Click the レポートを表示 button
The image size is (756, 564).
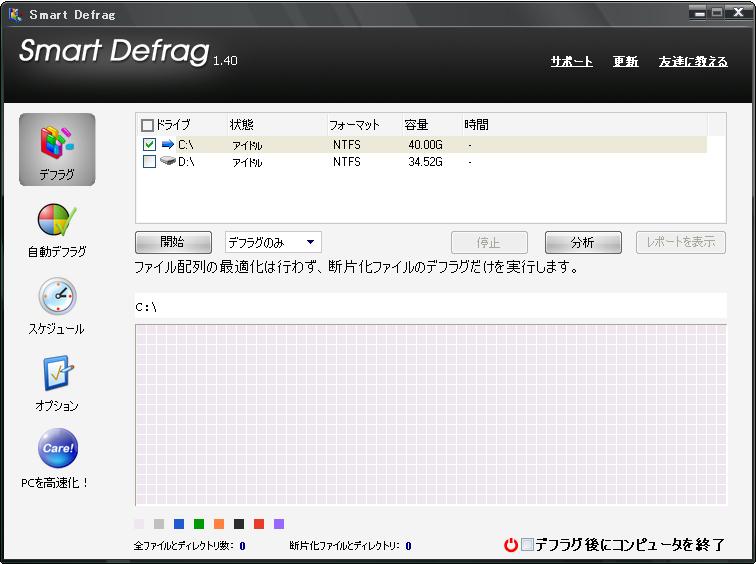680,242
